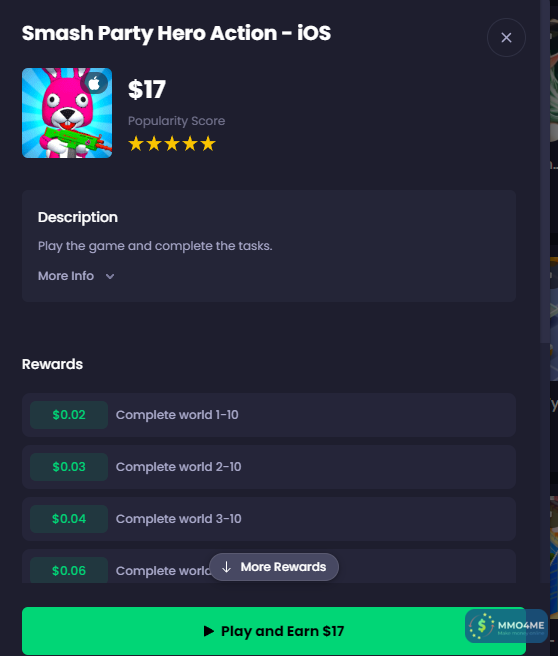Image resolution: width=558 pixels, height=656 pixels.
Task: Open the Smash Party pink bunny game thumbnail
Action: point(67,113)
